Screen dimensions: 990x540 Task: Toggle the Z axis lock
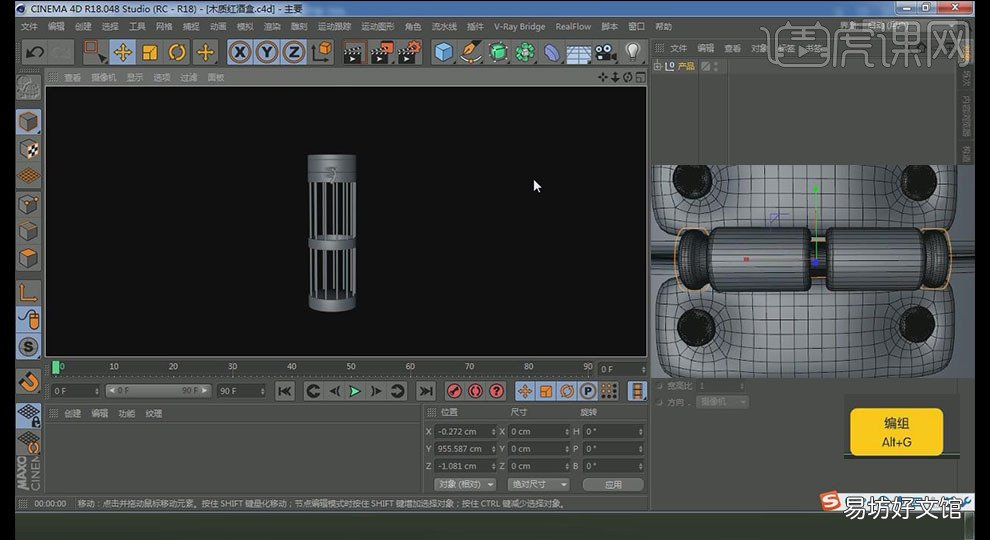click(294, 52)
